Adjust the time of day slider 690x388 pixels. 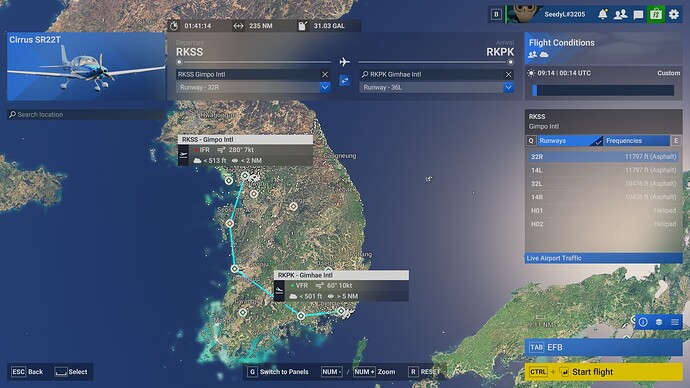tap(603, 90)
